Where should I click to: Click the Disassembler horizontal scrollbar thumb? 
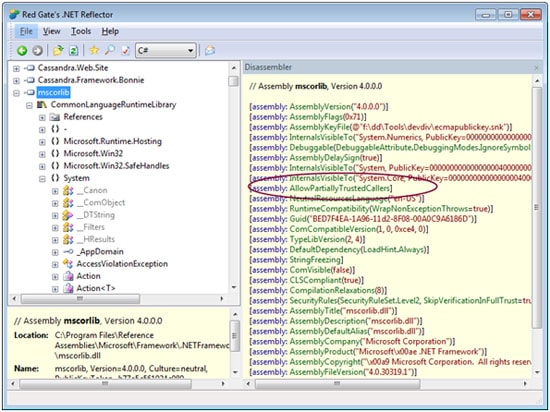click(x=337, y=384)
